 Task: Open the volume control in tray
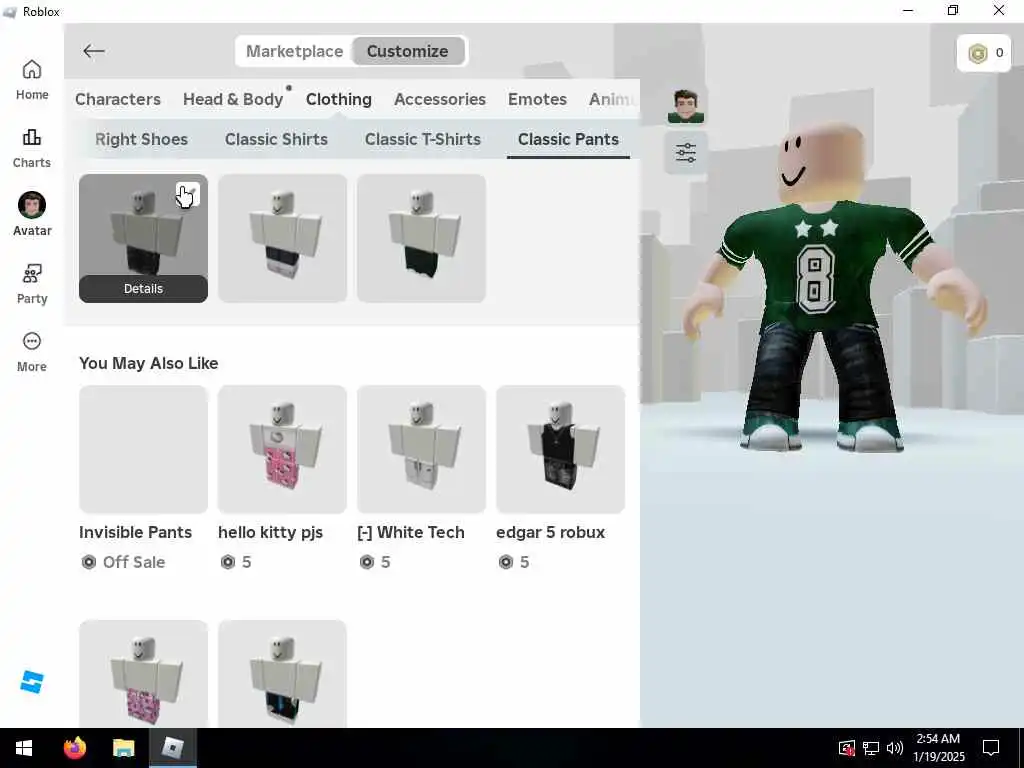895,748
